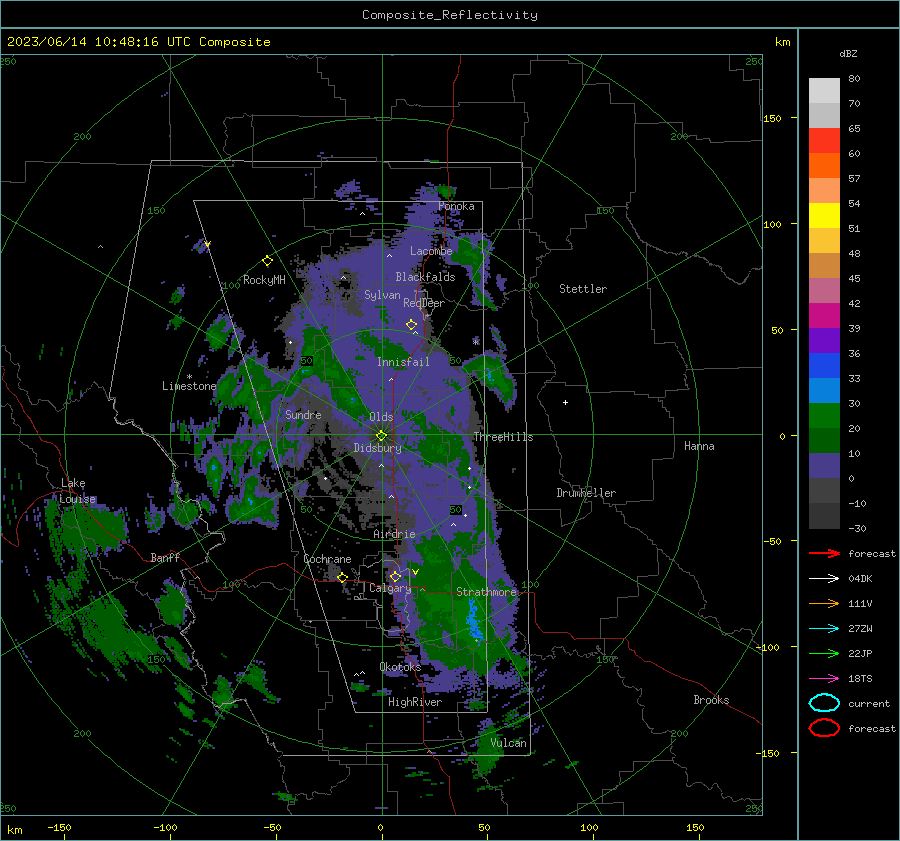The width and height of the screenshot is (900, 841).
Task: Click the Brooks city label
Action: 711,700
